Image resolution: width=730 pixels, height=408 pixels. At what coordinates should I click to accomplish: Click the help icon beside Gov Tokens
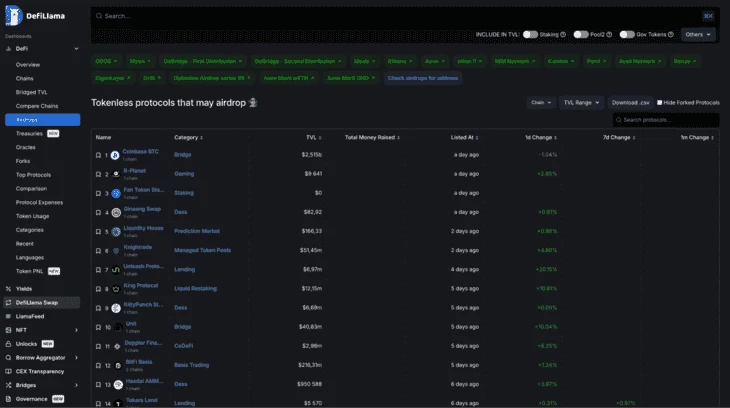pos(671,34)
